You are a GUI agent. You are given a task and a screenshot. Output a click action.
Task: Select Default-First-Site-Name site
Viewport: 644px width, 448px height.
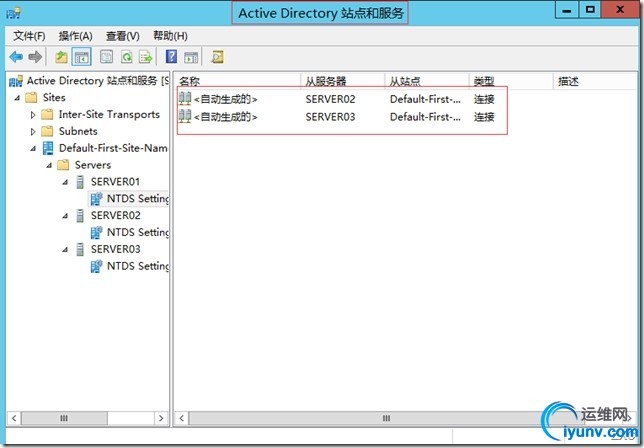click(113, 148)
